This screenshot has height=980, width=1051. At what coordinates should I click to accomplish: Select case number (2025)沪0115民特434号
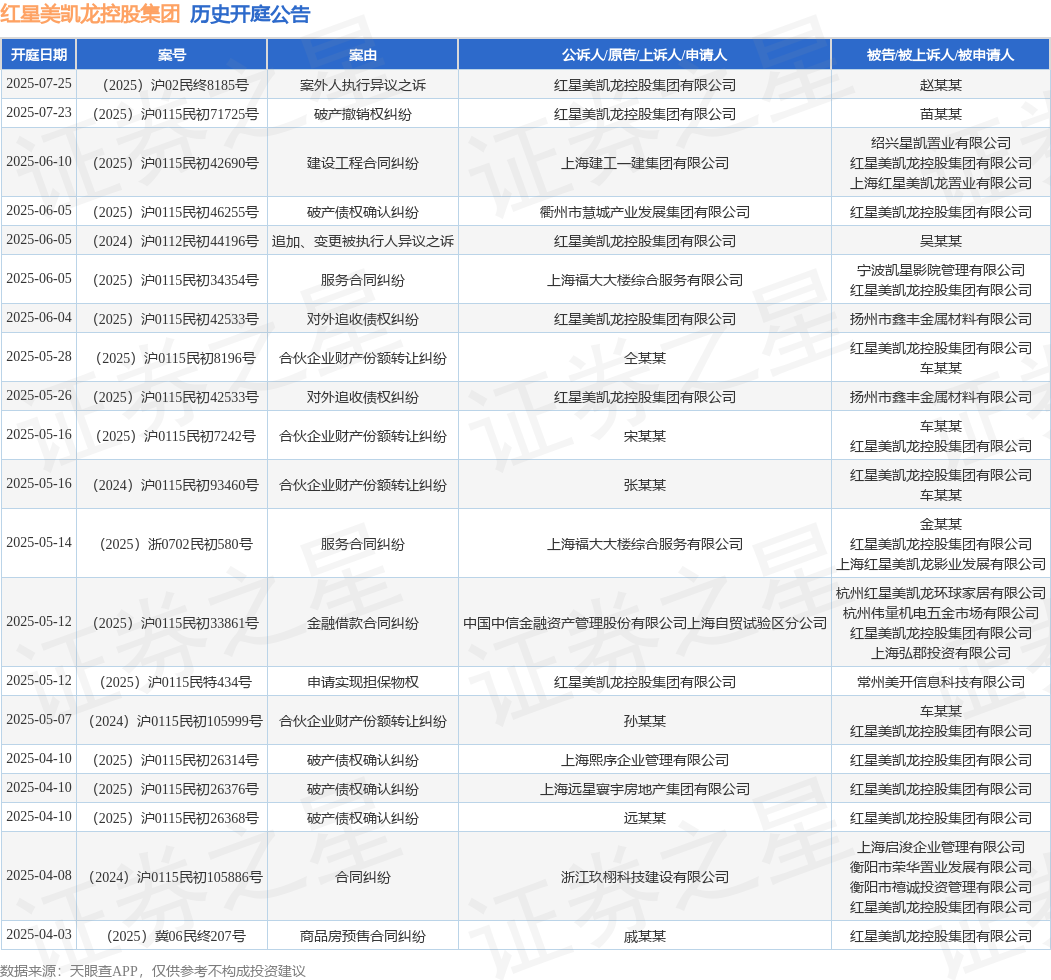click(x=172, y=682)
